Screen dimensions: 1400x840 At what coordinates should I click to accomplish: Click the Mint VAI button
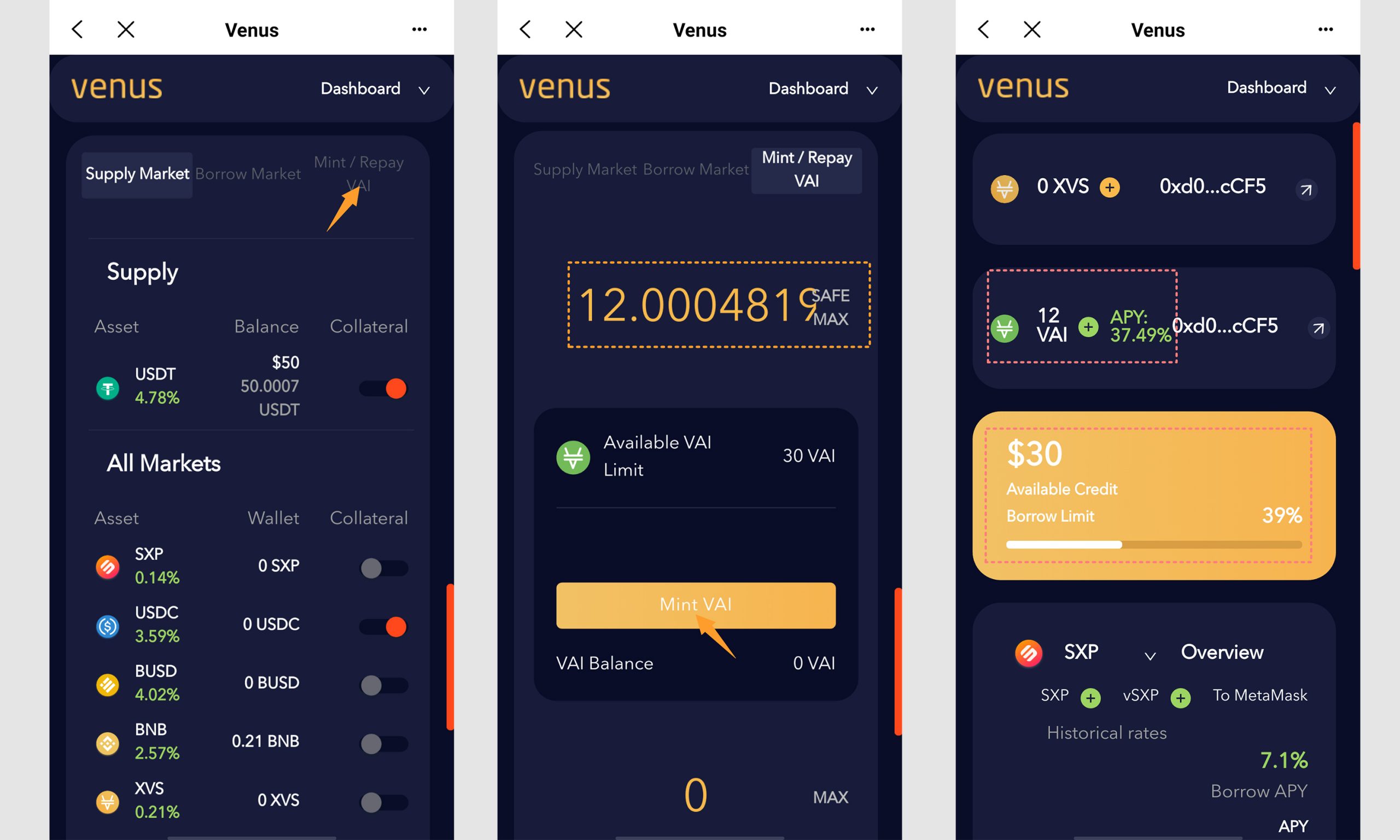tap(696, 605)
